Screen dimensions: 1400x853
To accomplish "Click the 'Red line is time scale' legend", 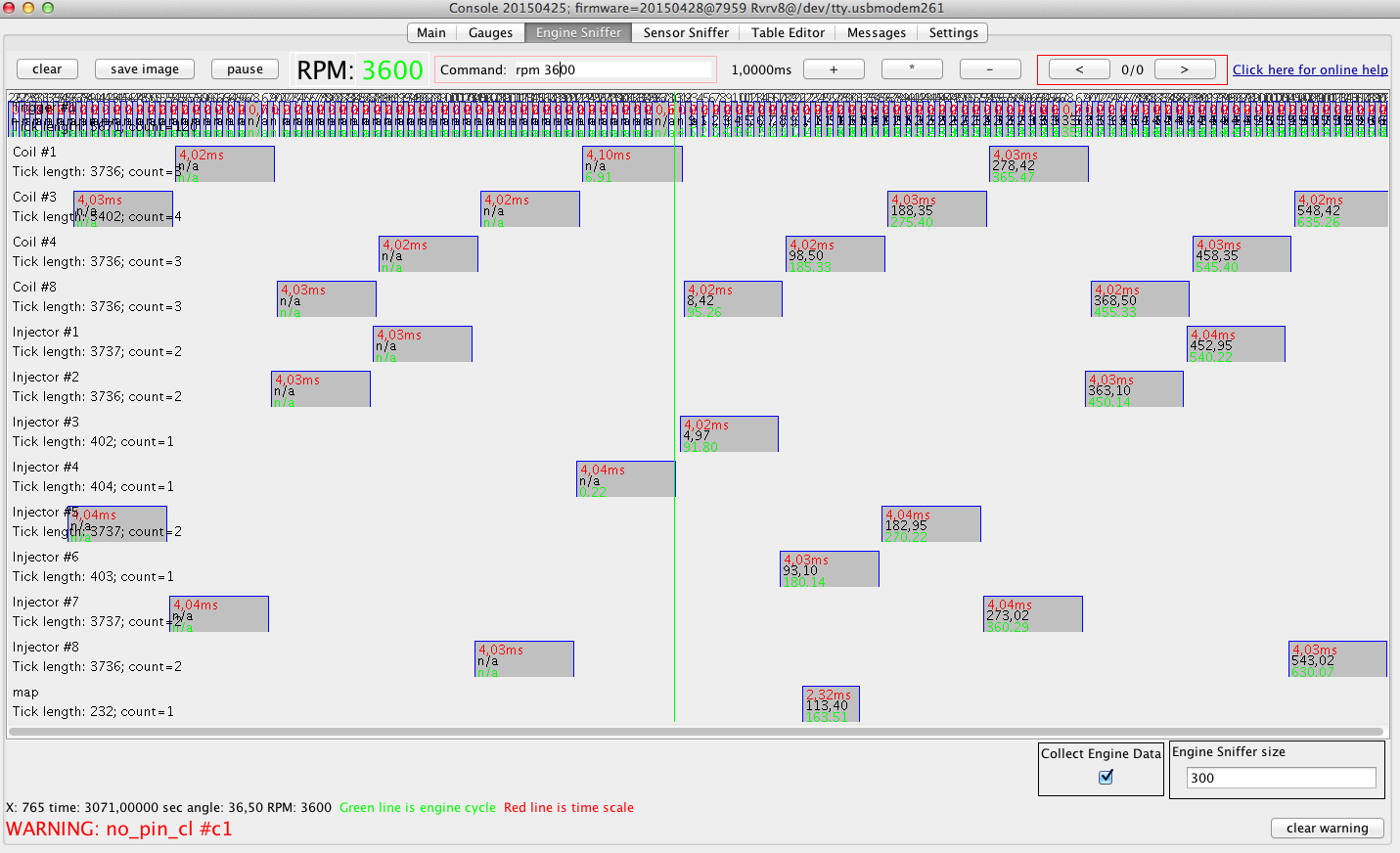I will click(568, 807).
